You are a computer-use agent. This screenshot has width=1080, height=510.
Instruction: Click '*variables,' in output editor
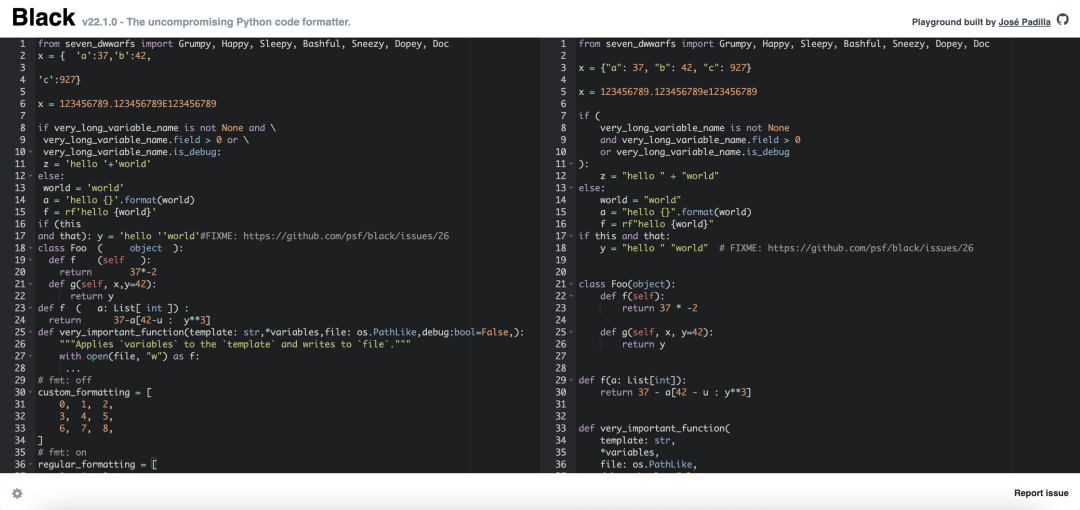tap(630, 453)
